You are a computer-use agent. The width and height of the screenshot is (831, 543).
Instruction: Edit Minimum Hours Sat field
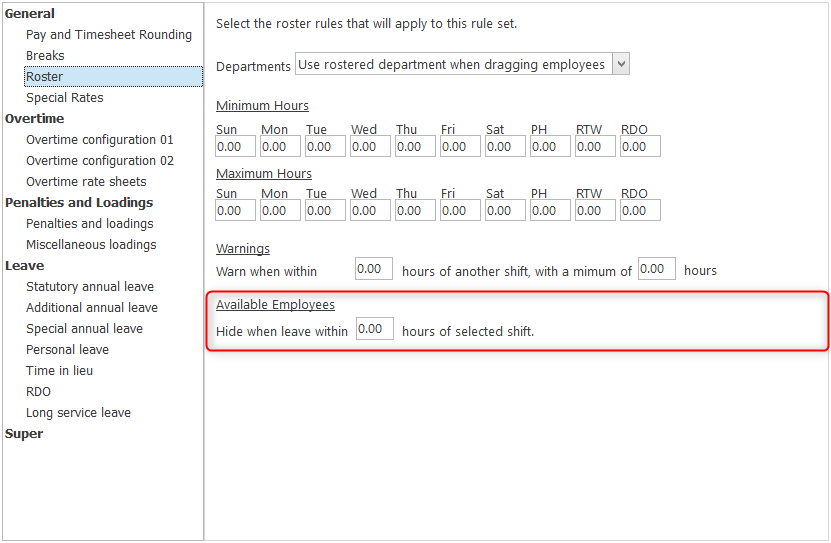506,146
